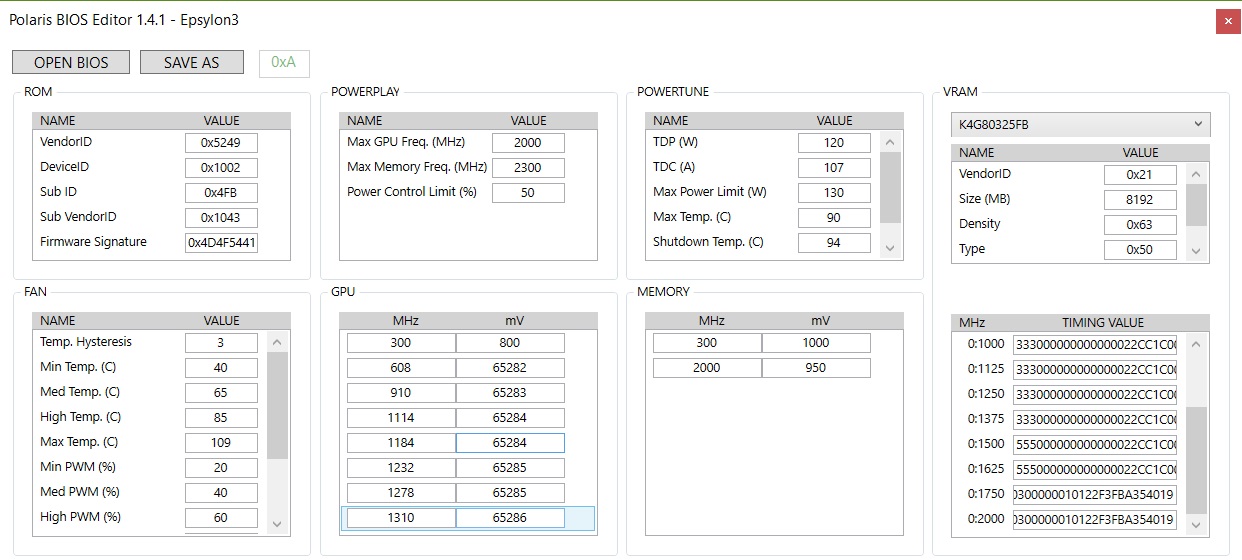Click the 0:1750 timing value field
The image size is (1242, 560).
(x=1095, y=494)
